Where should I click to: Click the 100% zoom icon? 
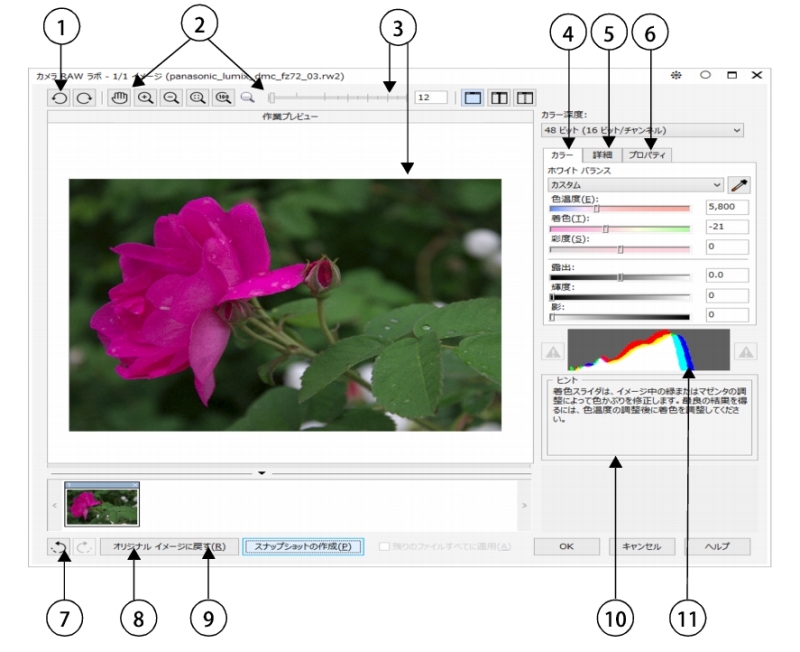pyautogui.click(x=221, y=98)
